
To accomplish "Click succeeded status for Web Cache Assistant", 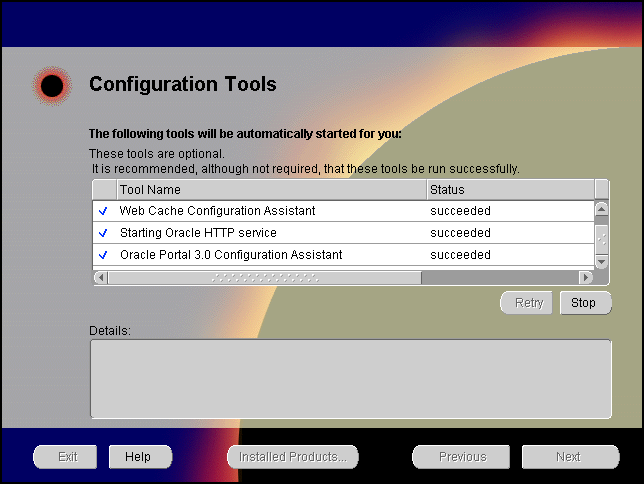I will 460,211.
